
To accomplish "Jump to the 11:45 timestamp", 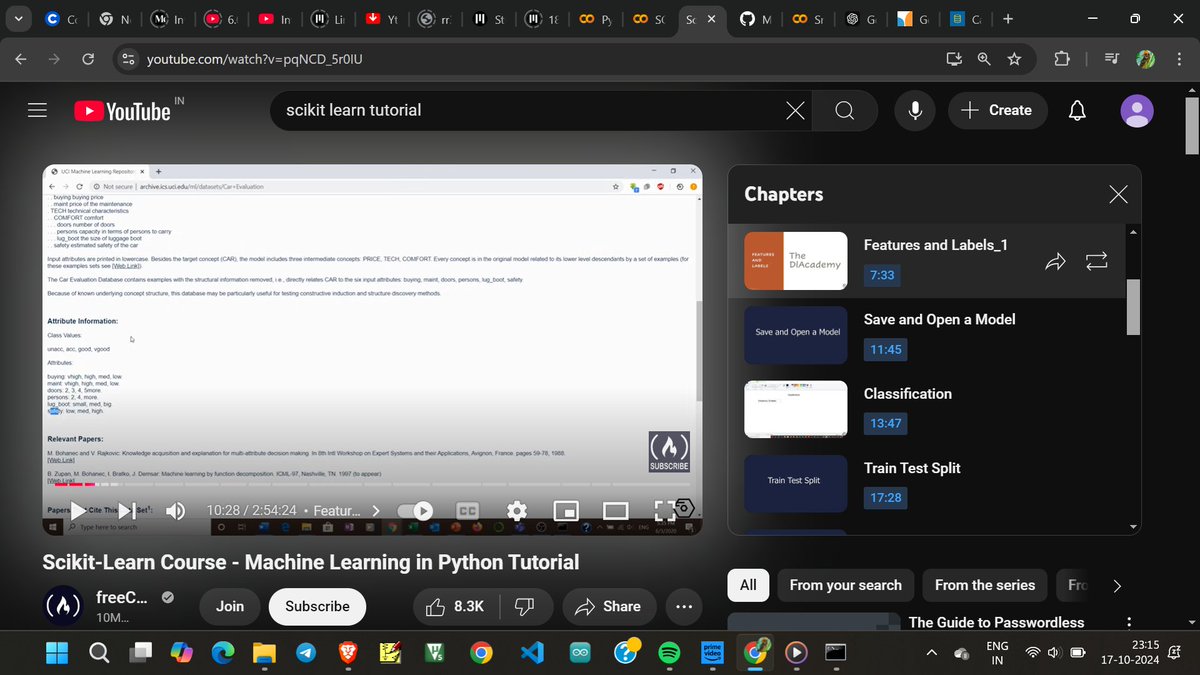I will [886, 349].
